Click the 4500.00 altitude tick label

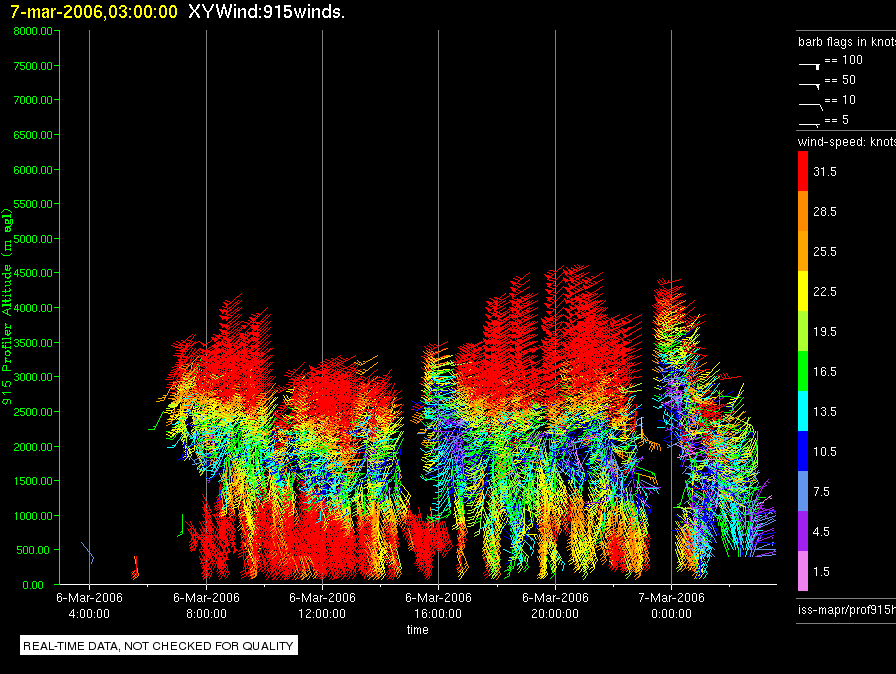click(x=33, y=273)
